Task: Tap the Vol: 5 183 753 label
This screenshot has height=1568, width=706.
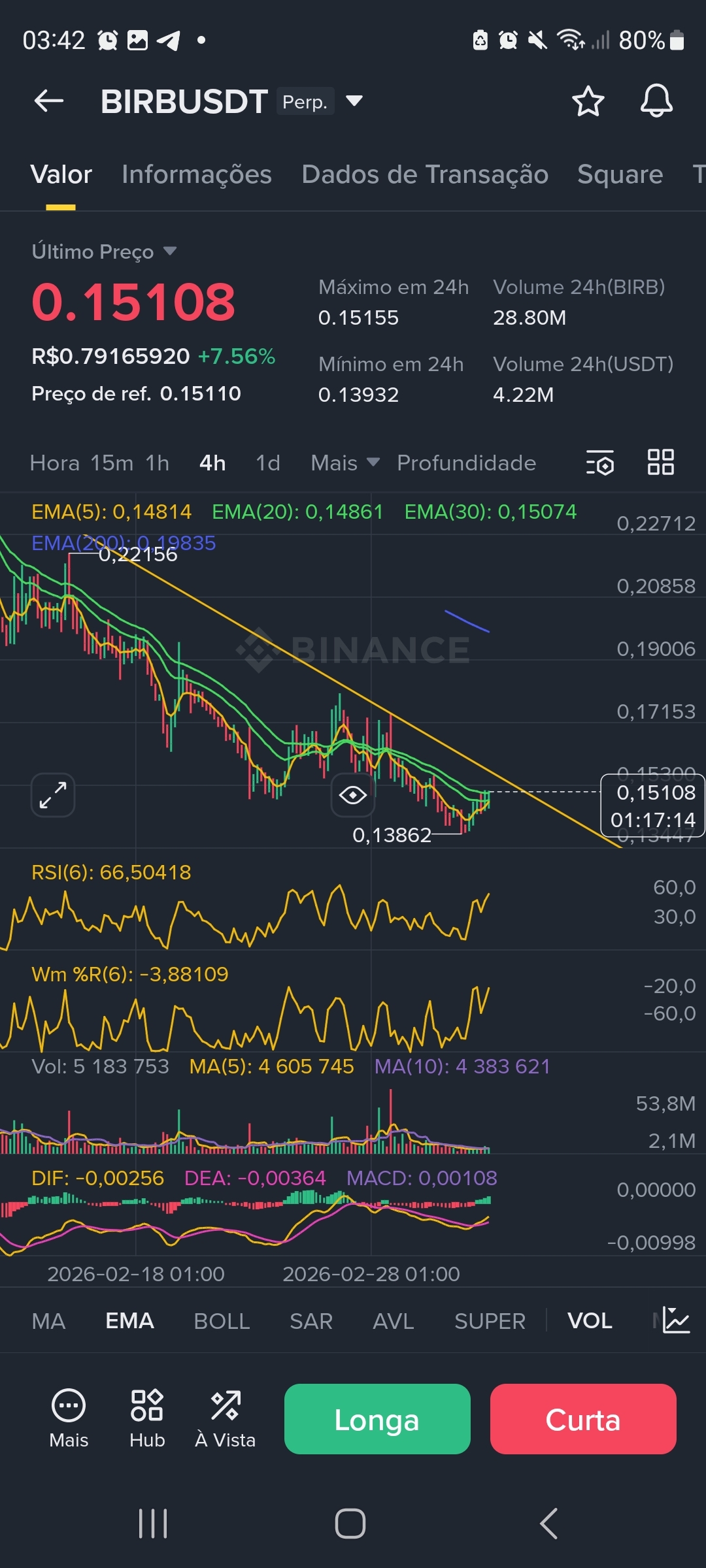Action: (x=100, y=1066)
